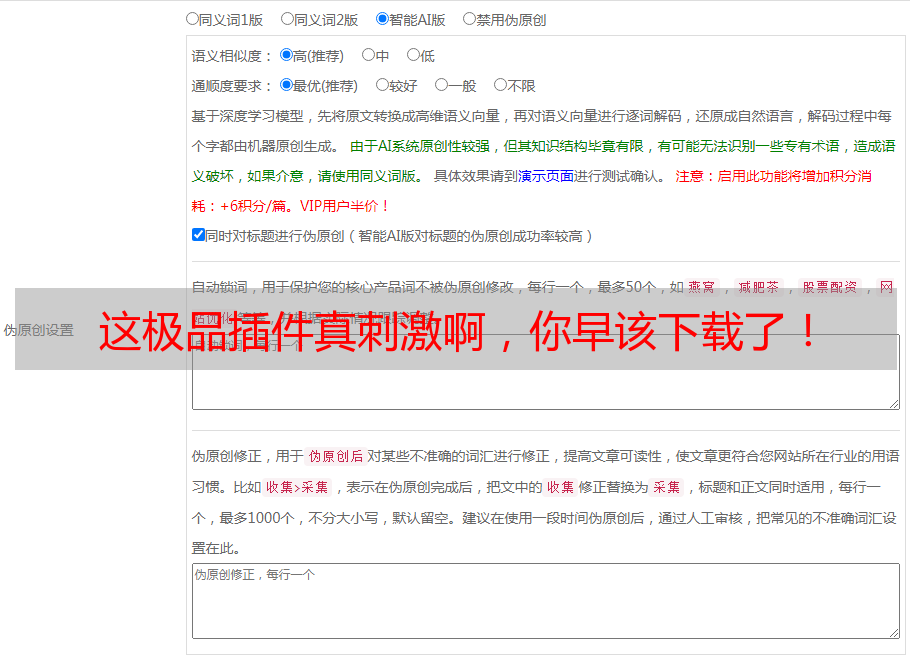Click the 伪原创后 highlighted term

pyautogui.click(x=336, y=456)
